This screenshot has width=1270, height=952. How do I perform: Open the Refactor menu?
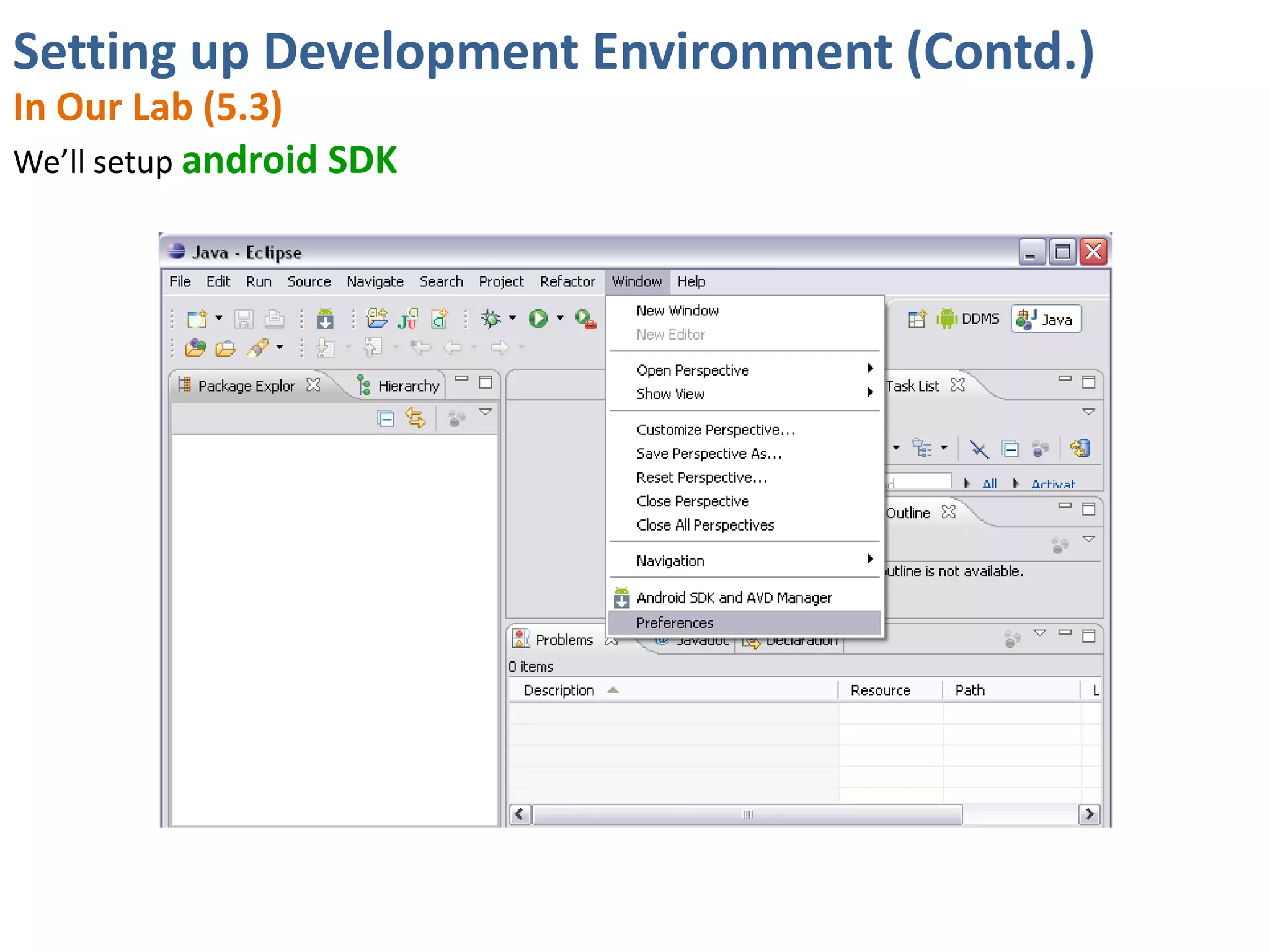(x=567, y=281)
